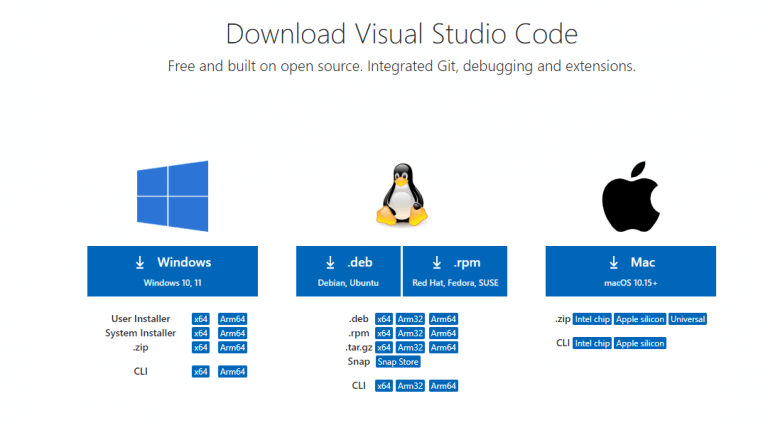Click the Windows 'CLI' row label

coord(141,371)
